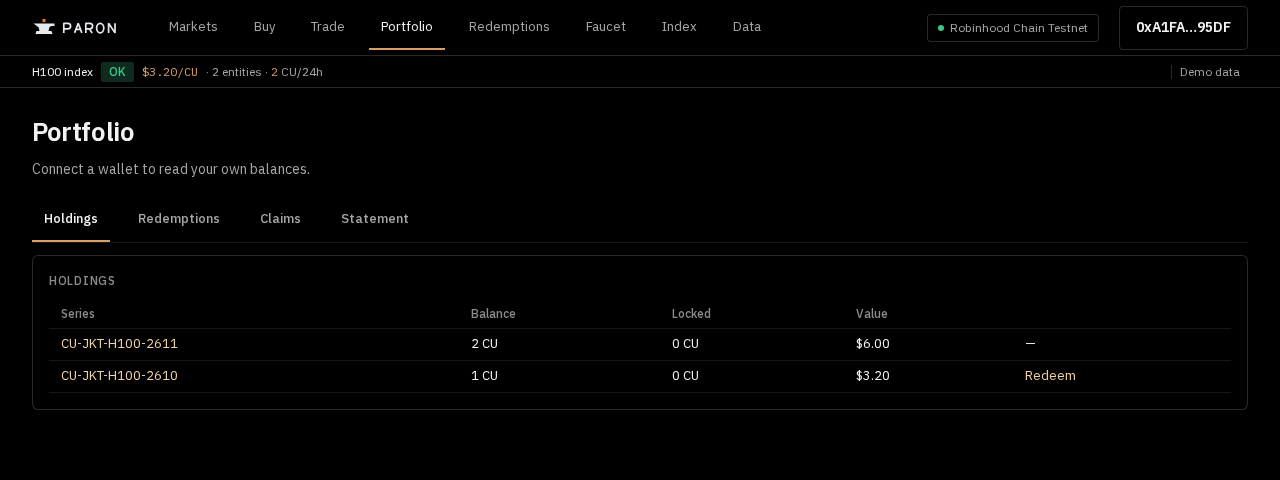Open series CU-JKT-H100-2611 link
This screenshot has width=1280, height=480.
point(119,344)
